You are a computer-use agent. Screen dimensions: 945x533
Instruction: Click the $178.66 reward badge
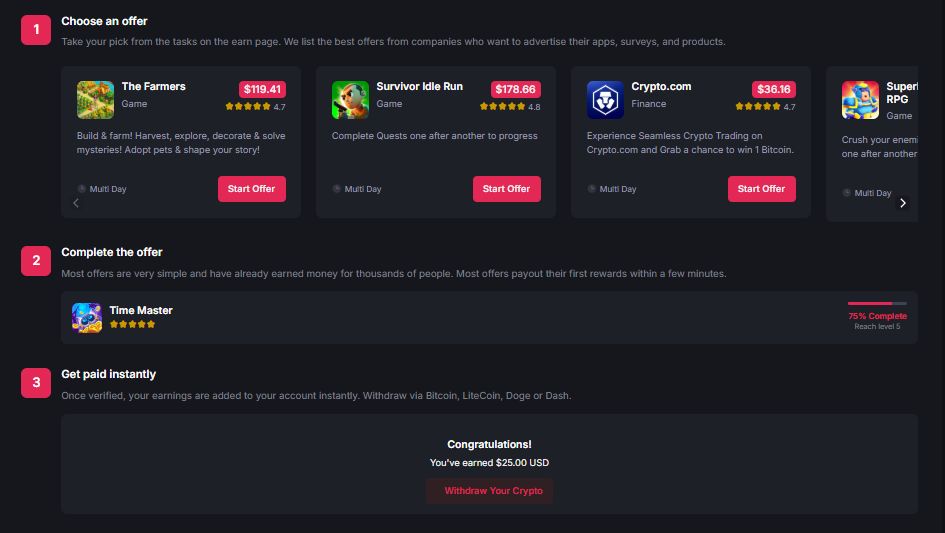516,89
